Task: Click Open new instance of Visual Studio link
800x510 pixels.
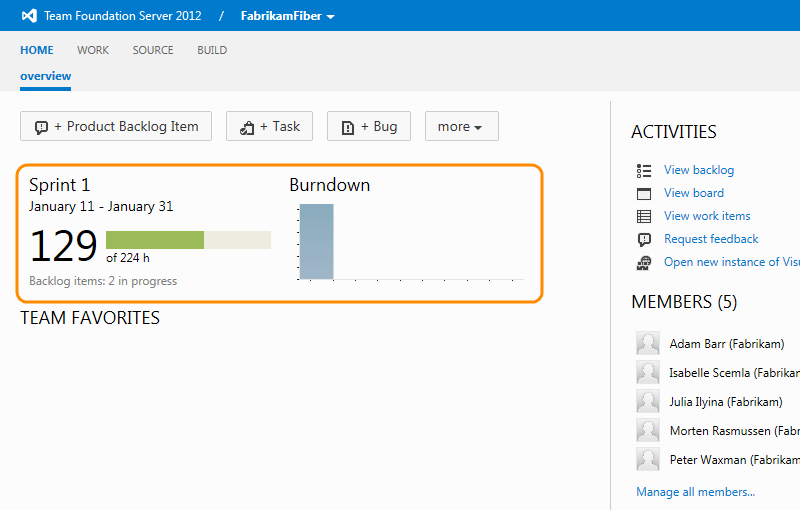Action: pos(732,262)
